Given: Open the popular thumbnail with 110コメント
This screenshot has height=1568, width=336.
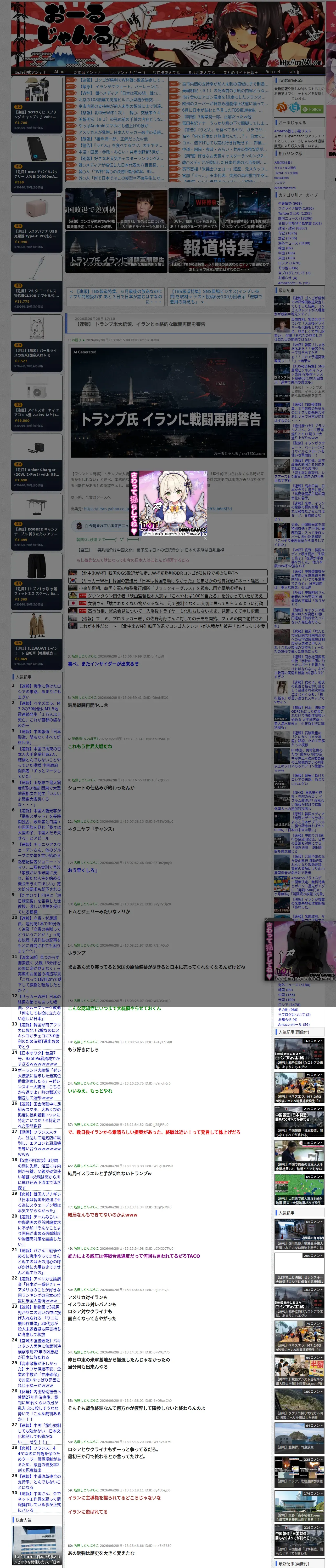Looking at the screenshot, I should 299,1156.
